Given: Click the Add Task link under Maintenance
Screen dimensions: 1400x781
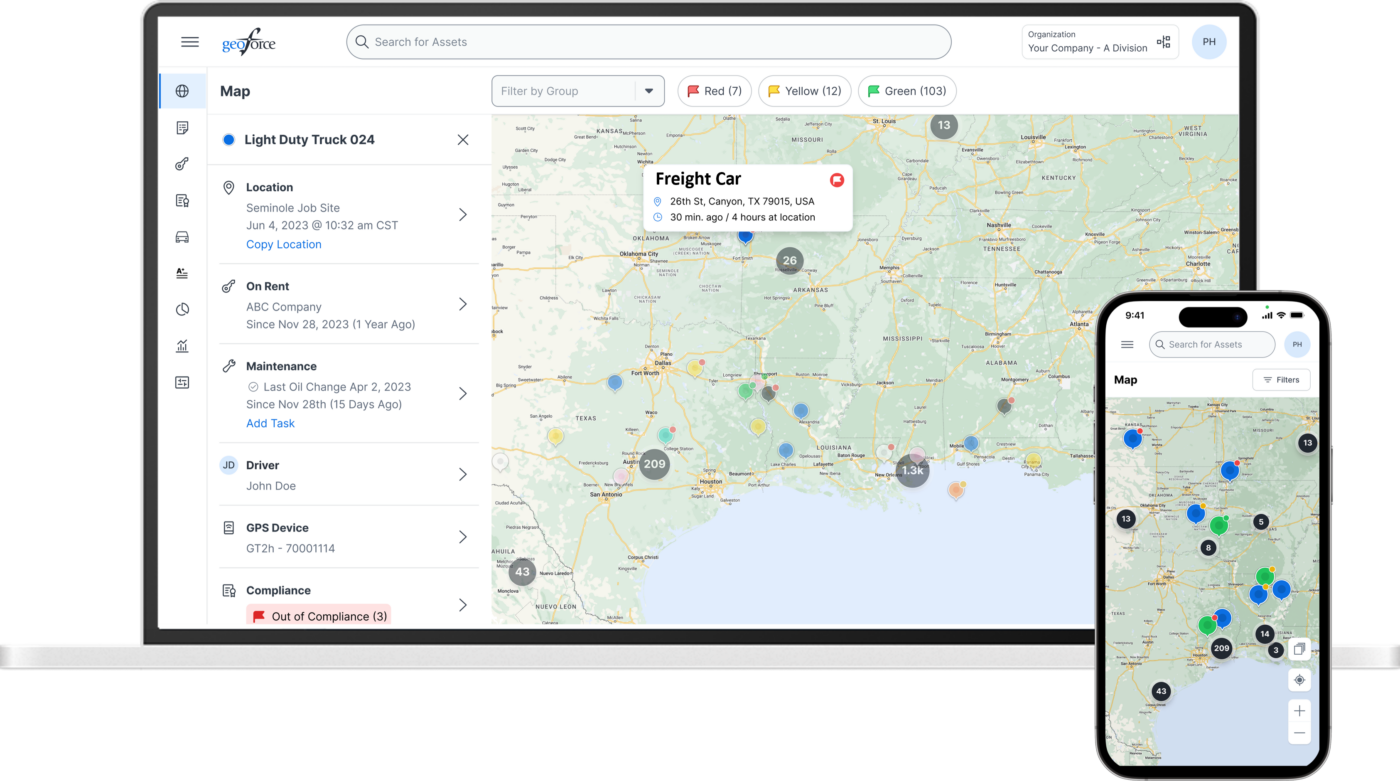Looking at the screenshot, I should coord(270,423).
